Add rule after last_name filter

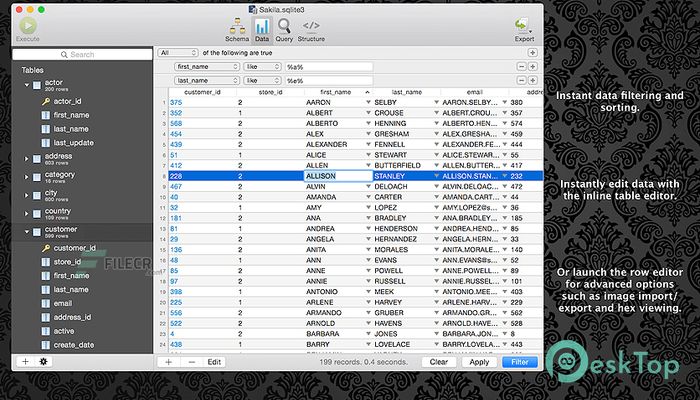point(532,80)
